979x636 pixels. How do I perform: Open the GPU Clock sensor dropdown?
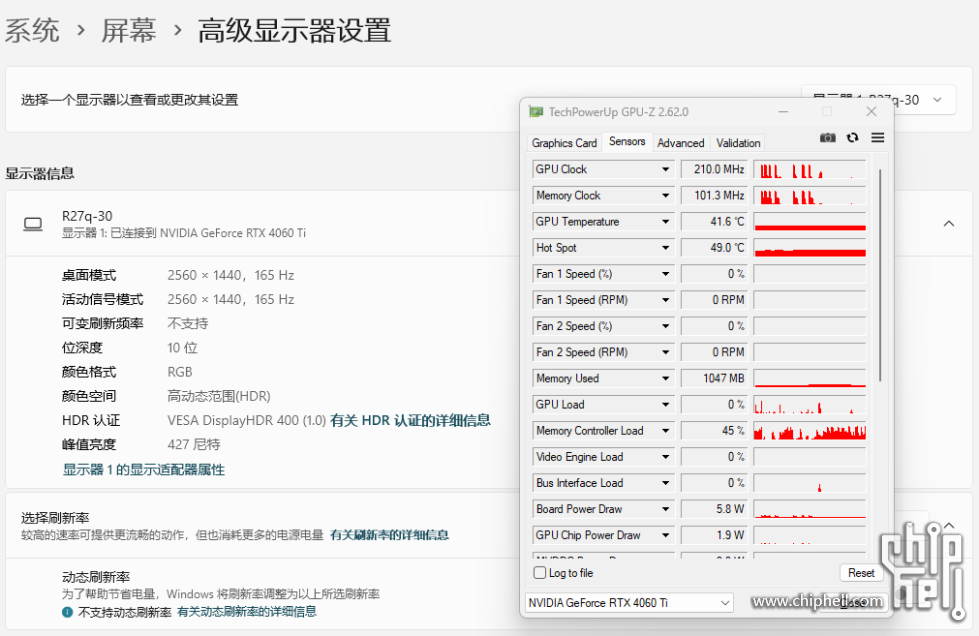click(666, 169)
